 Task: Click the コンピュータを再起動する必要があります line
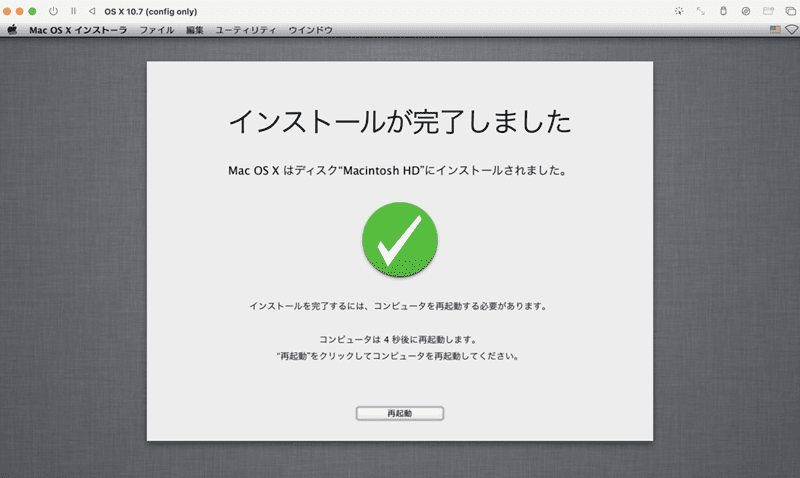coord(398,306)
